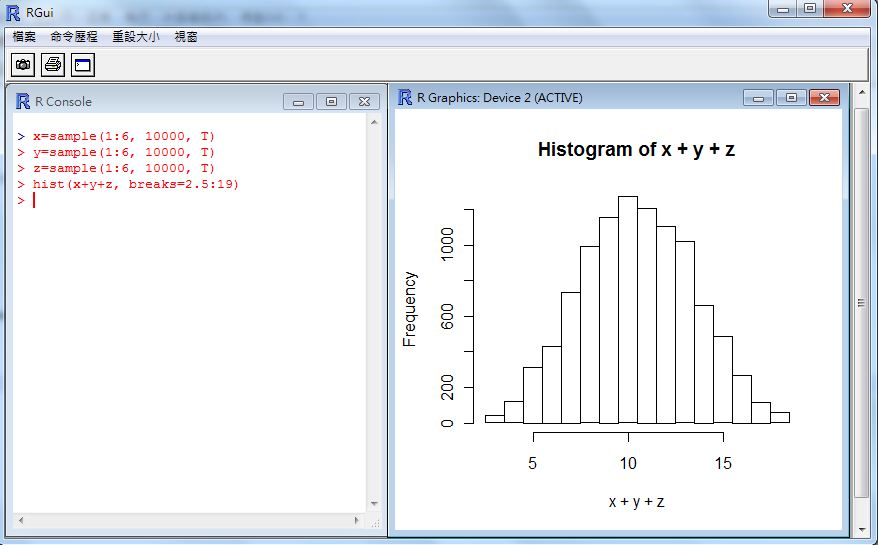Maximize the R Console subwindow
The height and width of the screenshot is (545, 878).
[331, 101]
